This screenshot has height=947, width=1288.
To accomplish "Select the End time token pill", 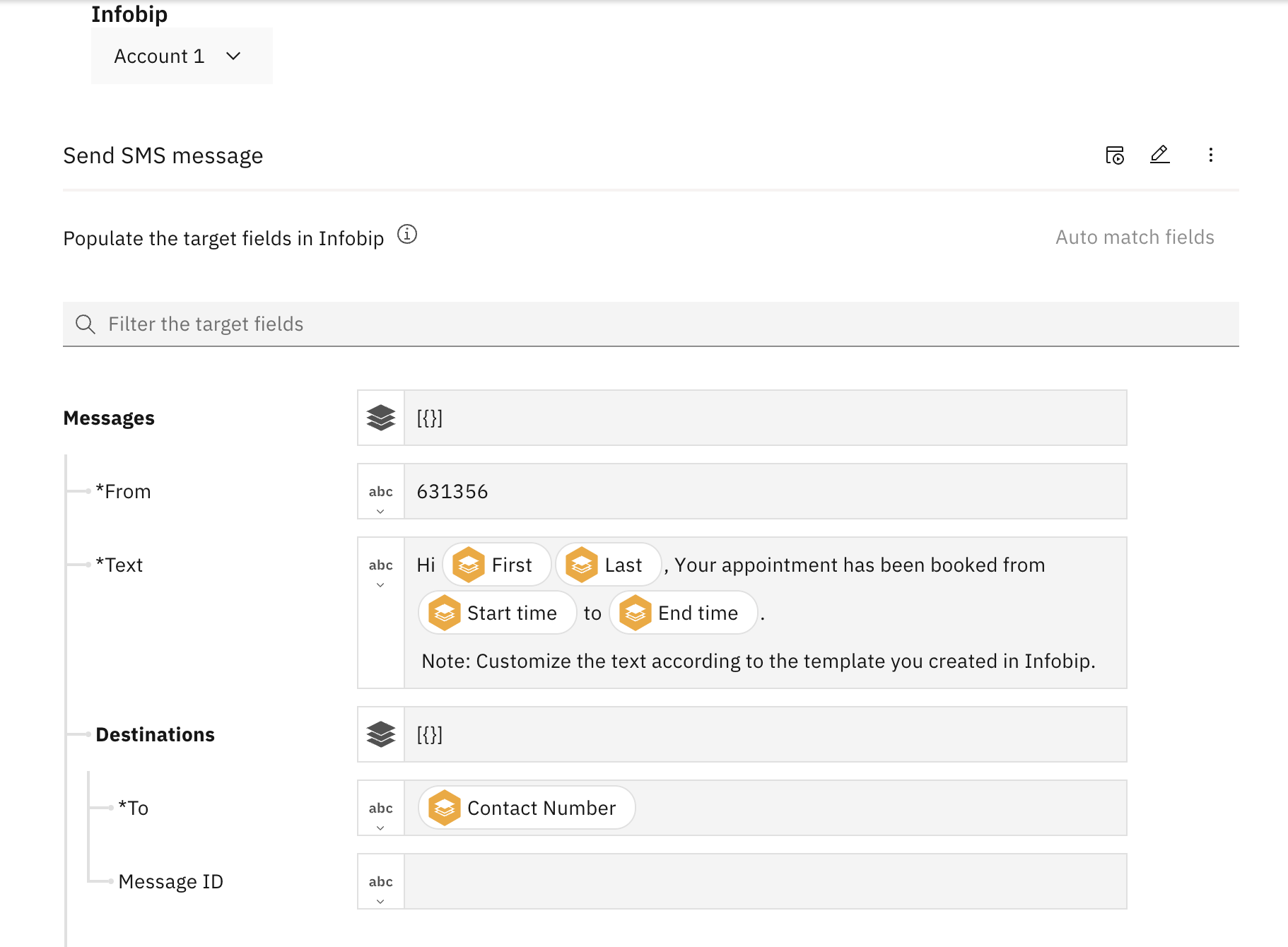I will [683, 613].
